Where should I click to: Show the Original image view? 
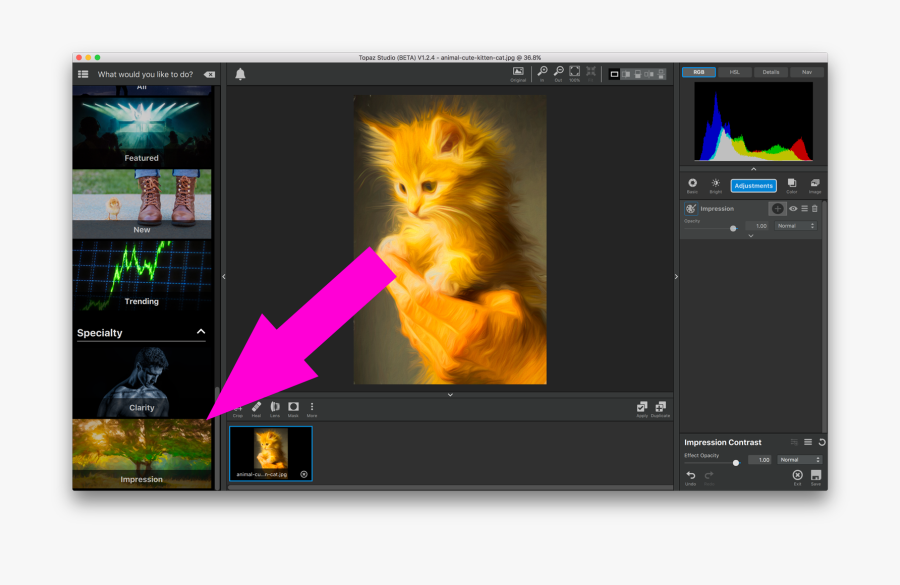pyautogui.click(x=518, y=74)
